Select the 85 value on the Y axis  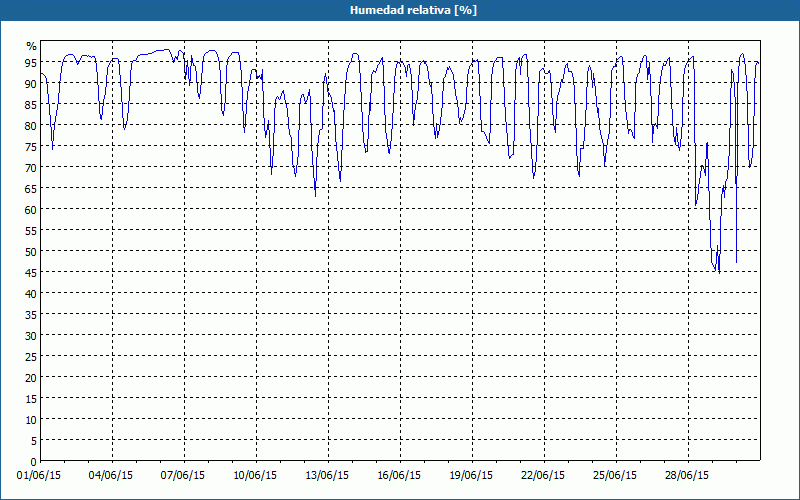click(31, 104)
